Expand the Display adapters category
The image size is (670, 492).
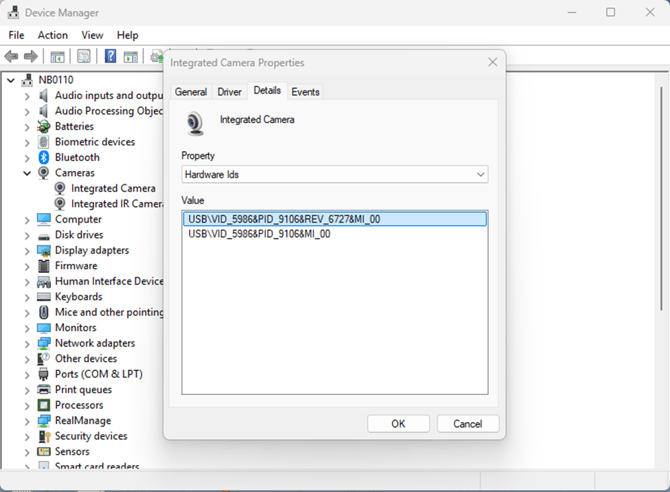pyautogui.click(x=27, y=250)
